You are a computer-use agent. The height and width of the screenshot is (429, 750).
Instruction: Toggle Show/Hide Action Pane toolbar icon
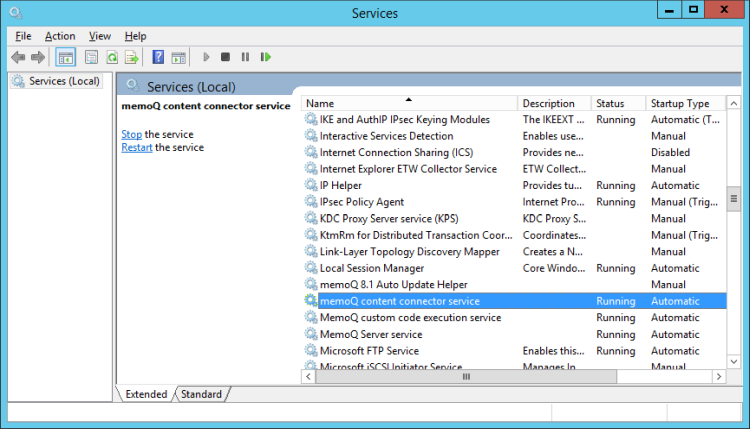pyautogui.click(x=178, y=57)
